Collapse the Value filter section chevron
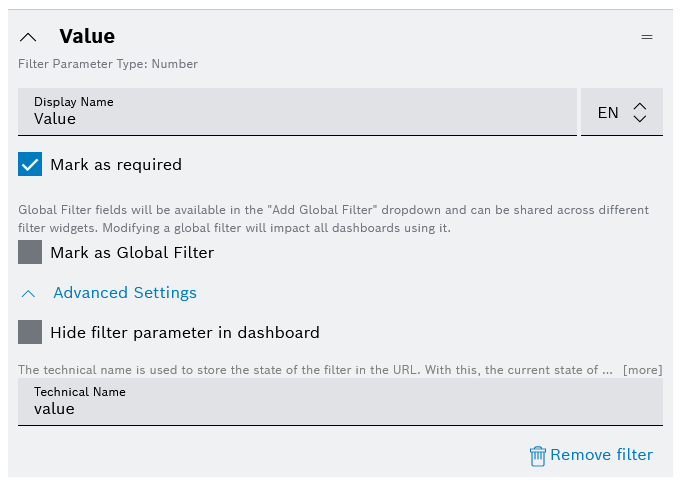 pos(29,37)
